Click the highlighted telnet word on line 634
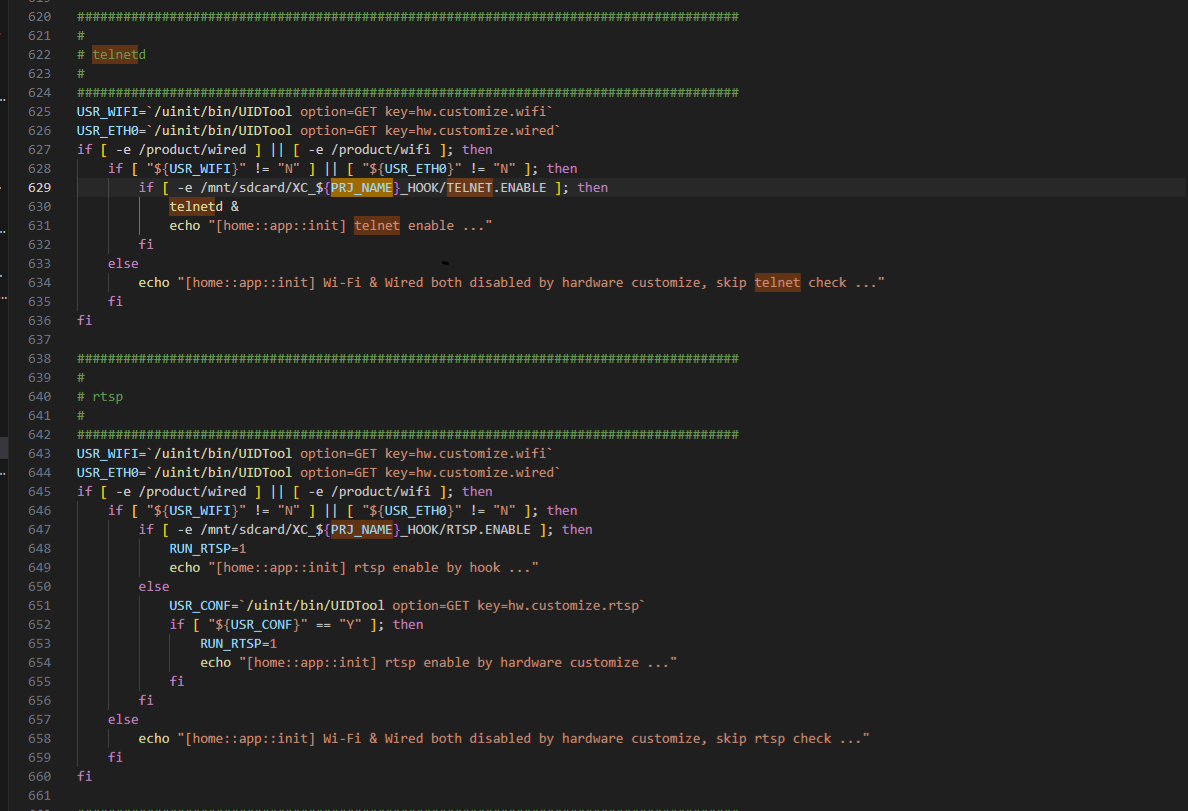Viewport: 1188px width, 811px height. (x=777, y=282)
